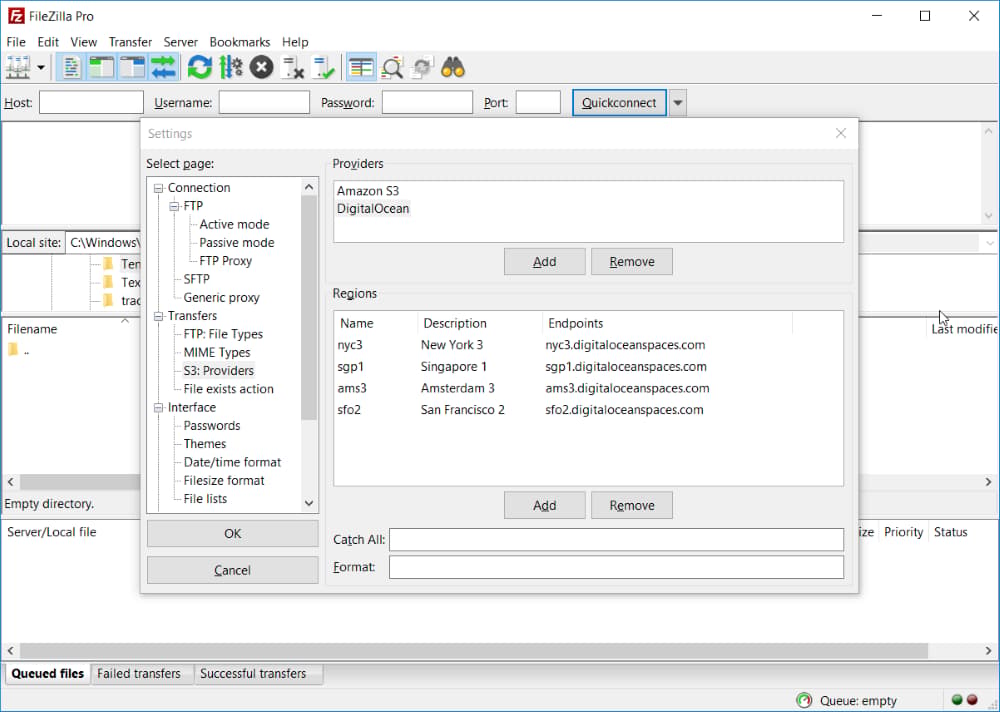The image size is (1000, 712).
Task: Open the Help menu
Action: click(x=295, y=42)
